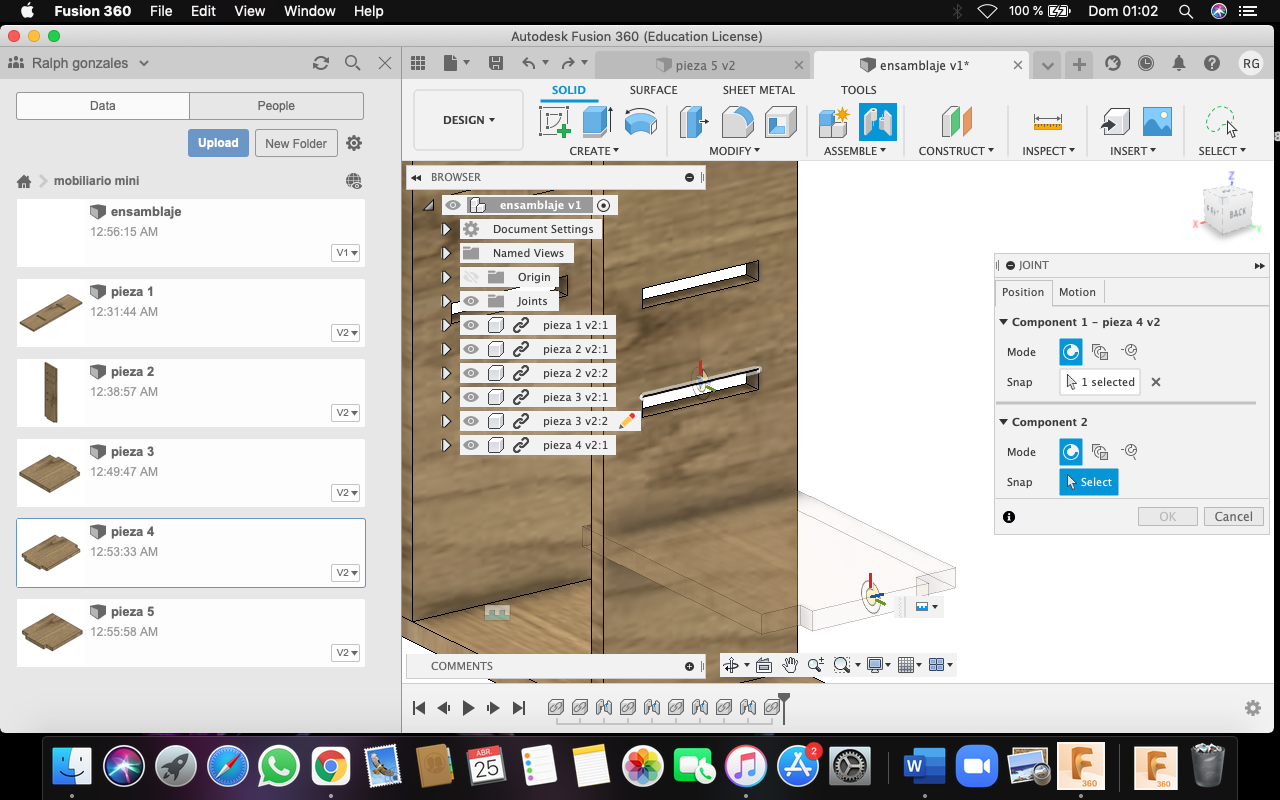The image size is (1280, 800).
Task: Search the data panel
Action: [x=353, y=63]
